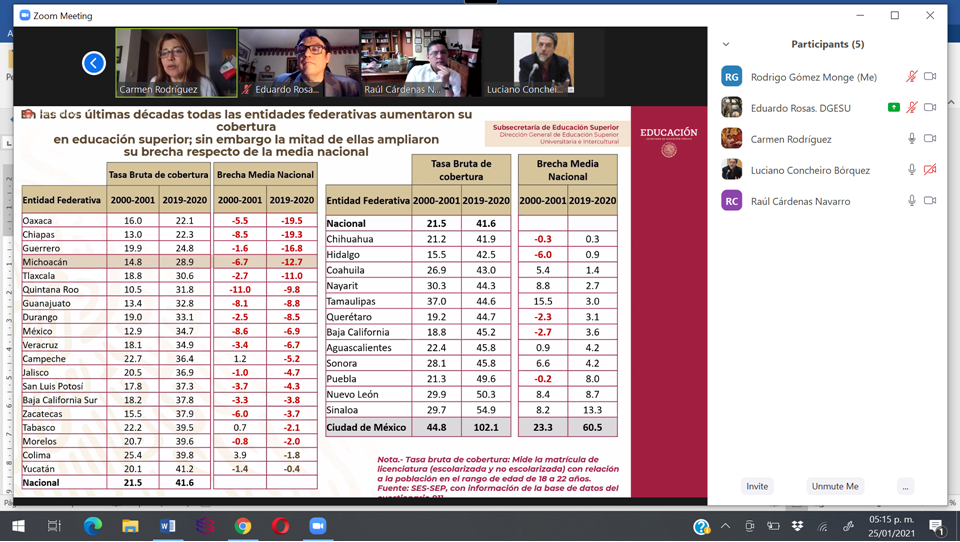Collapse the Participants panel with the chevron

tap(726, 44)
